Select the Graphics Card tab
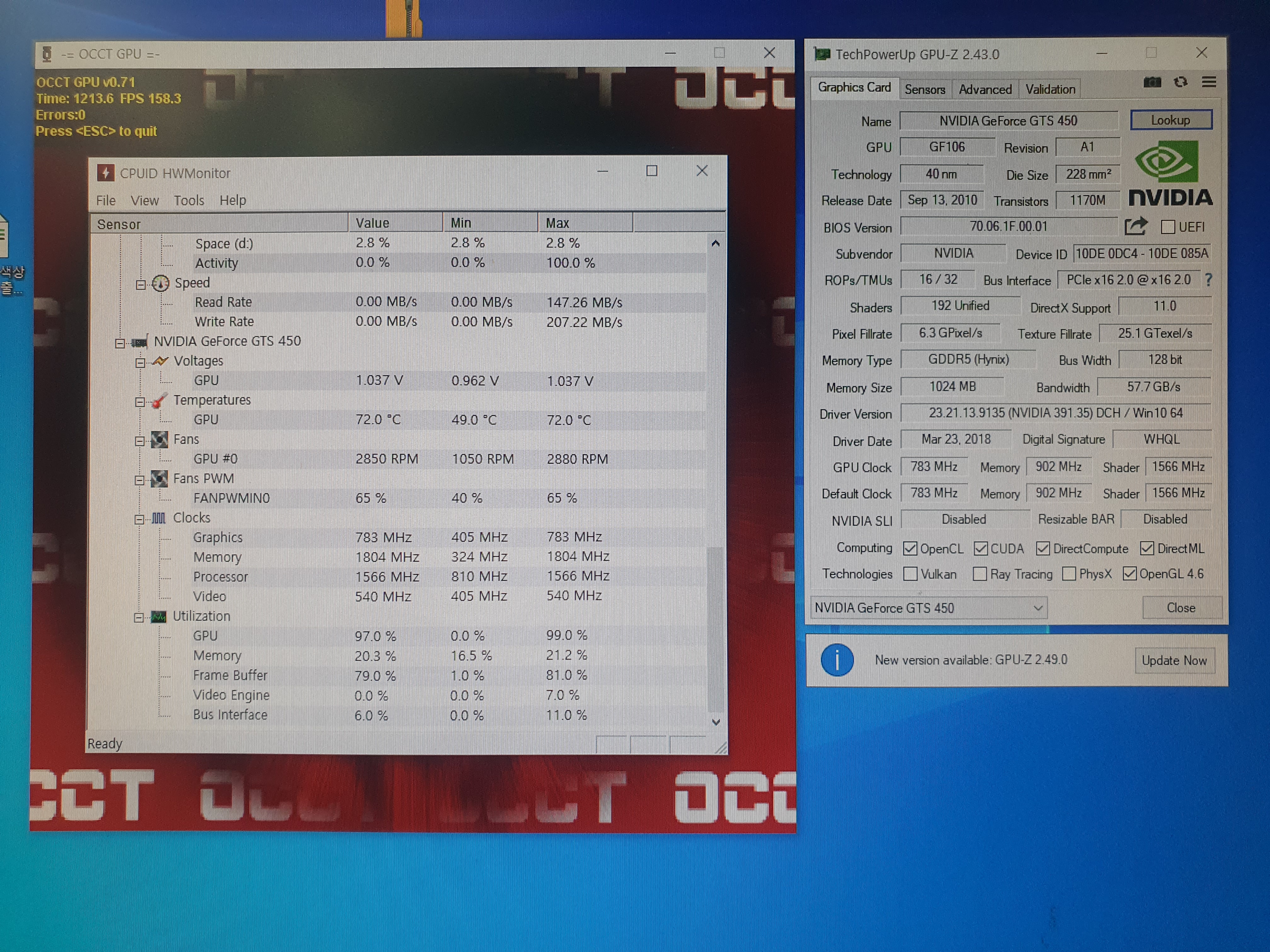Viewport: 1270px width, 952px height. [854, 87]
